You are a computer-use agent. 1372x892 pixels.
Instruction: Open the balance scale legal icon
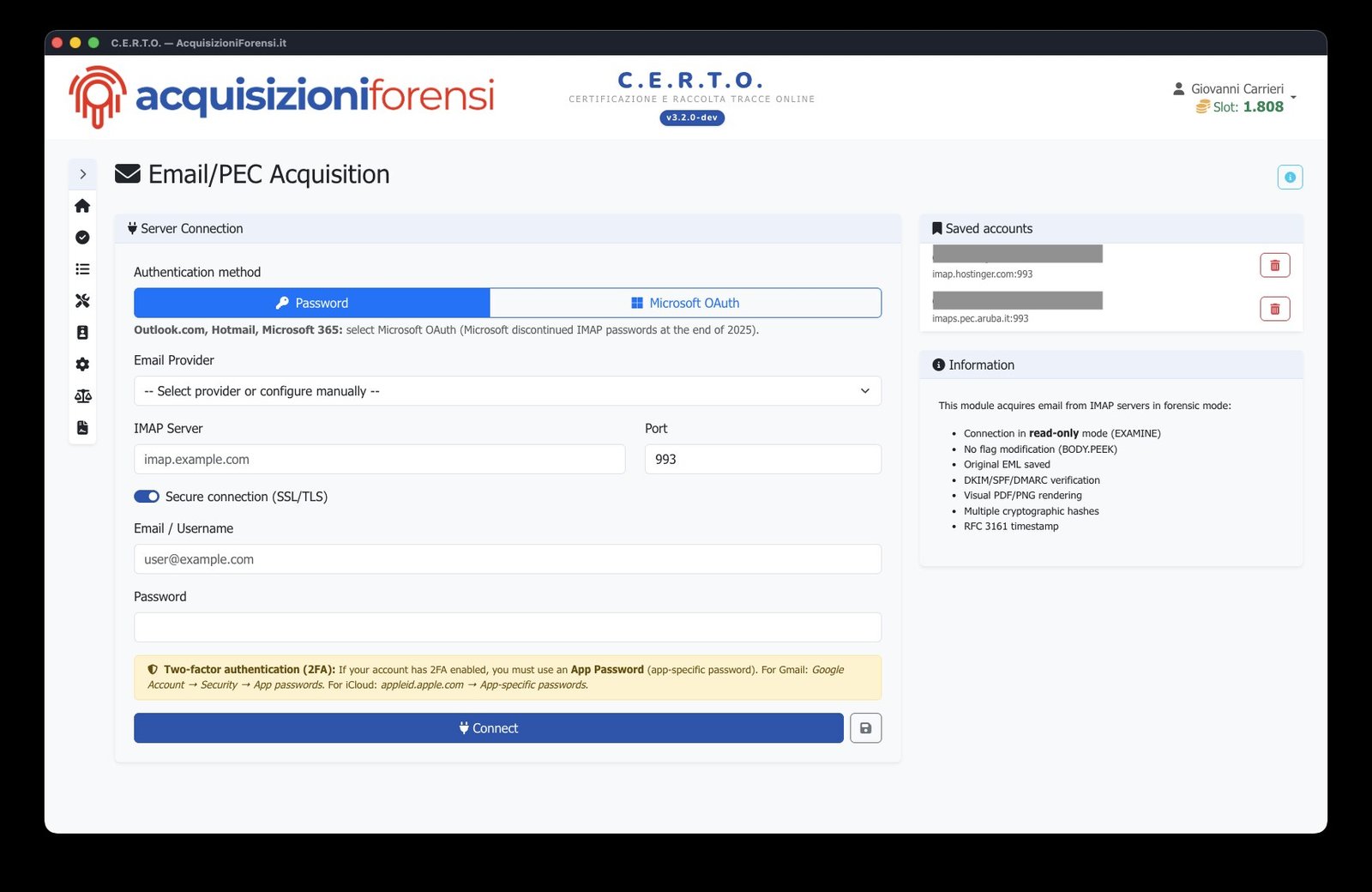coord(82,396)
